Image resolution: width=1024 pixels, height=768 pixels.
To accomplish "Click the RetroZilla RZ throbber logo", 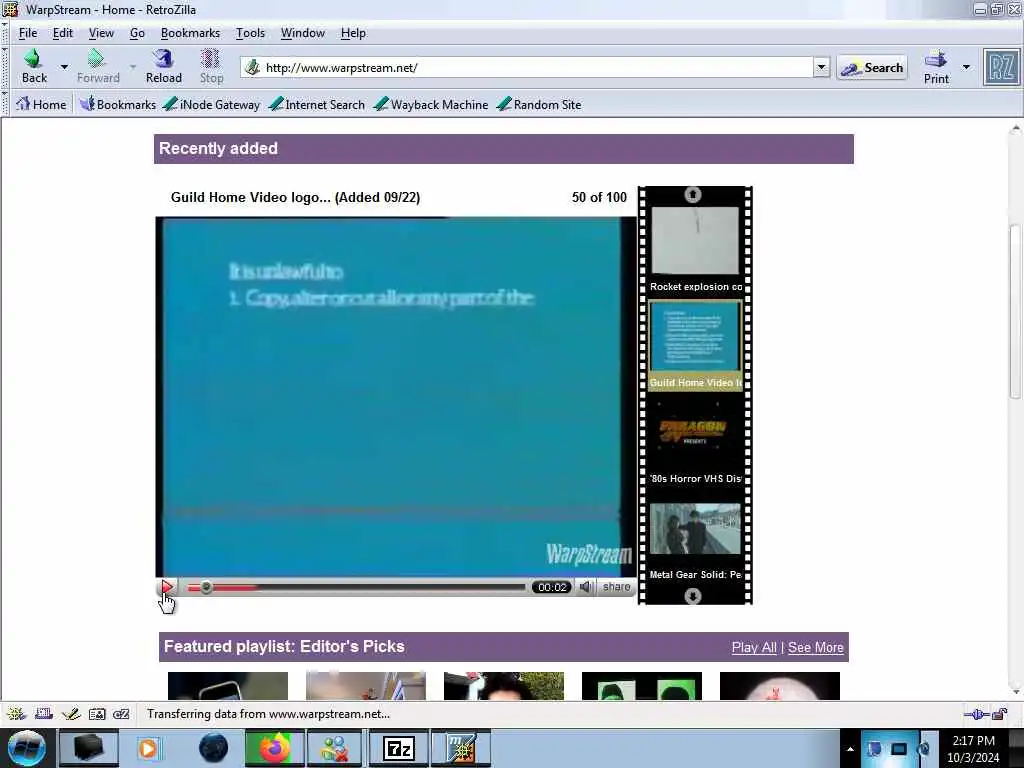I will (1000, 67).
